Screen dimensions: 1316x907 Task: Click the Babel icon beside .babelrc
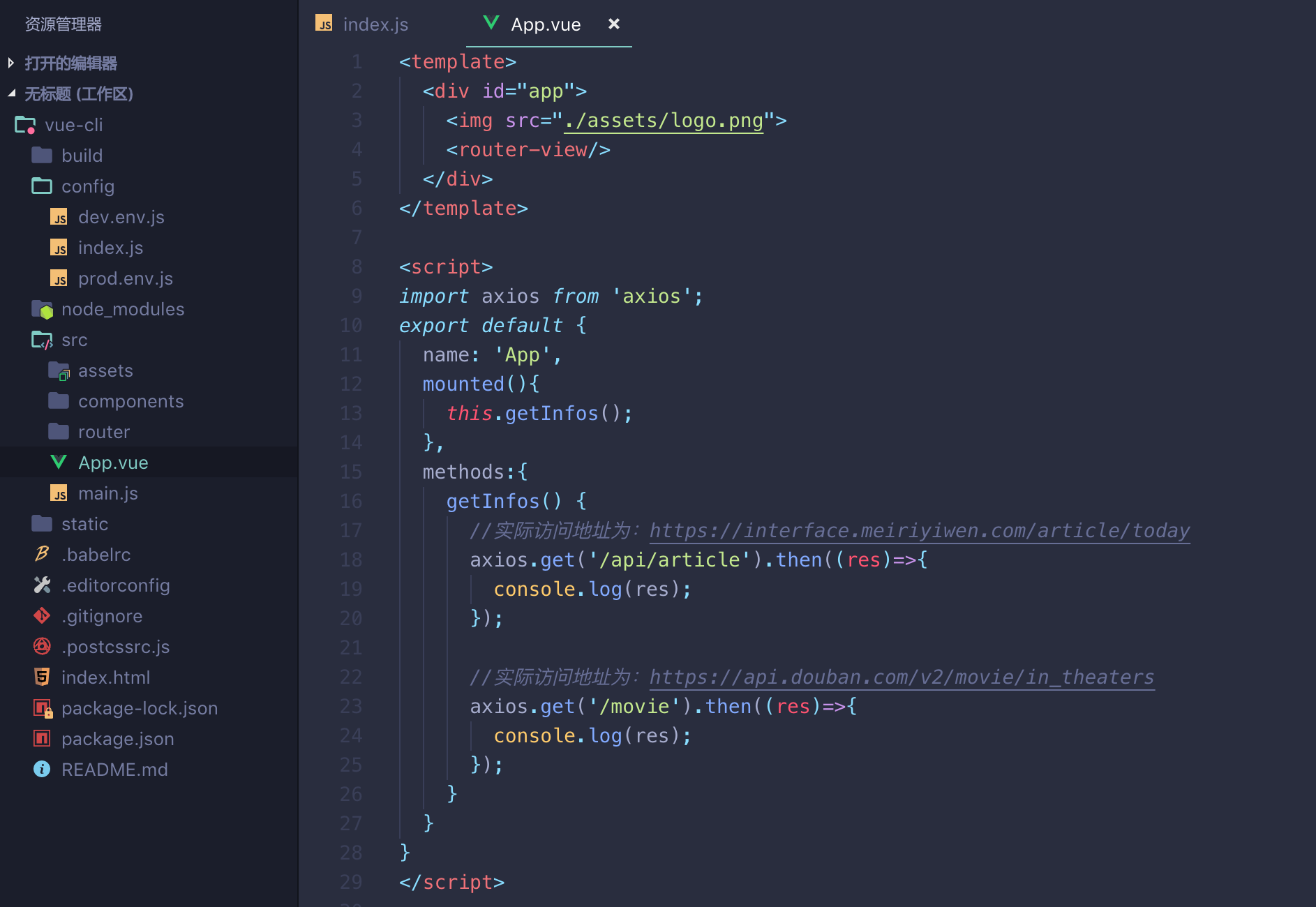(42, 555)
